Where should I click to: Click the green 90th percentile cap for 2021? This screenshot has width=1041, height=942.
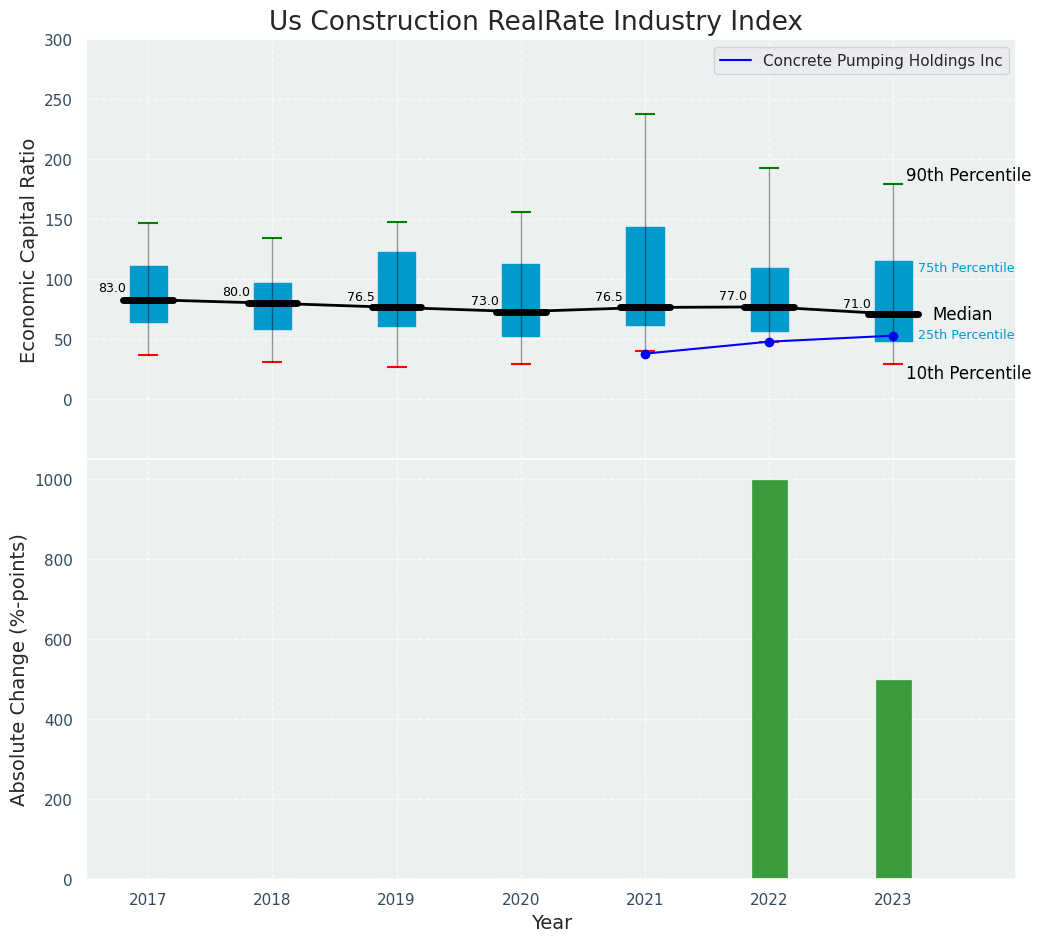tap(645, 114)
